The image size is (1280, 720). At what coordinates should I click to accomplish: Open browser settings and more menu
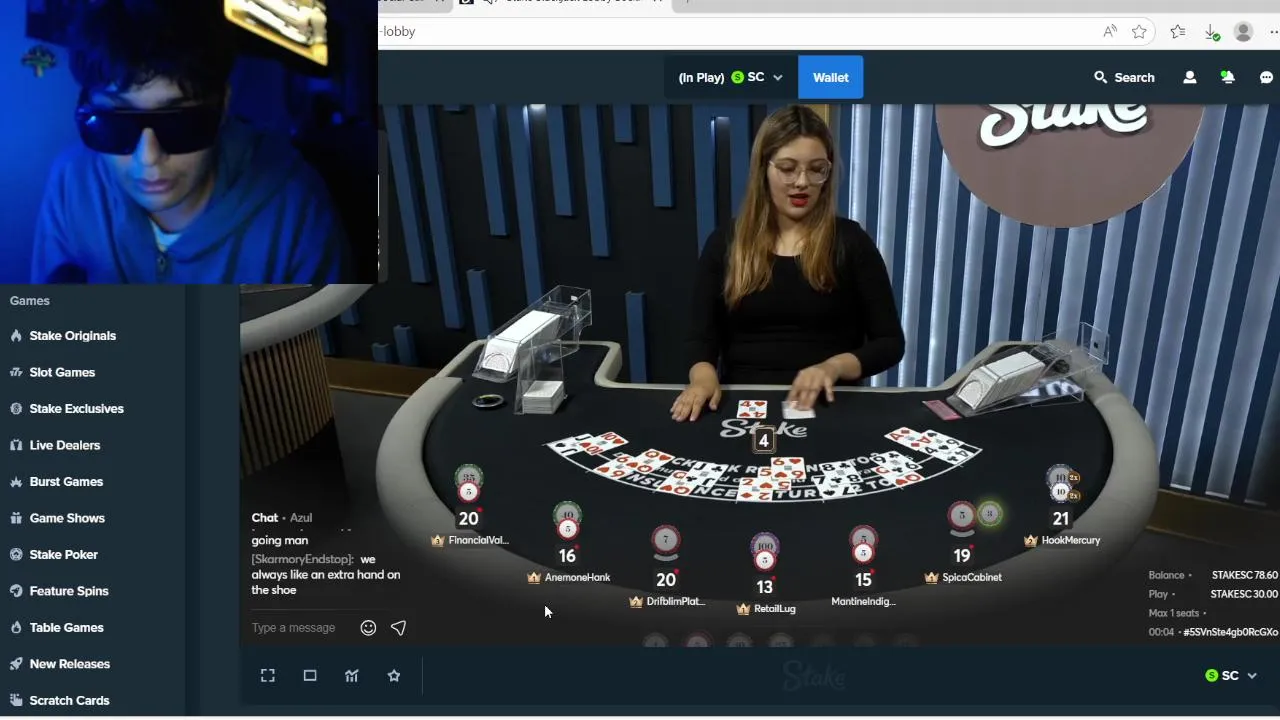(1273, 32)
